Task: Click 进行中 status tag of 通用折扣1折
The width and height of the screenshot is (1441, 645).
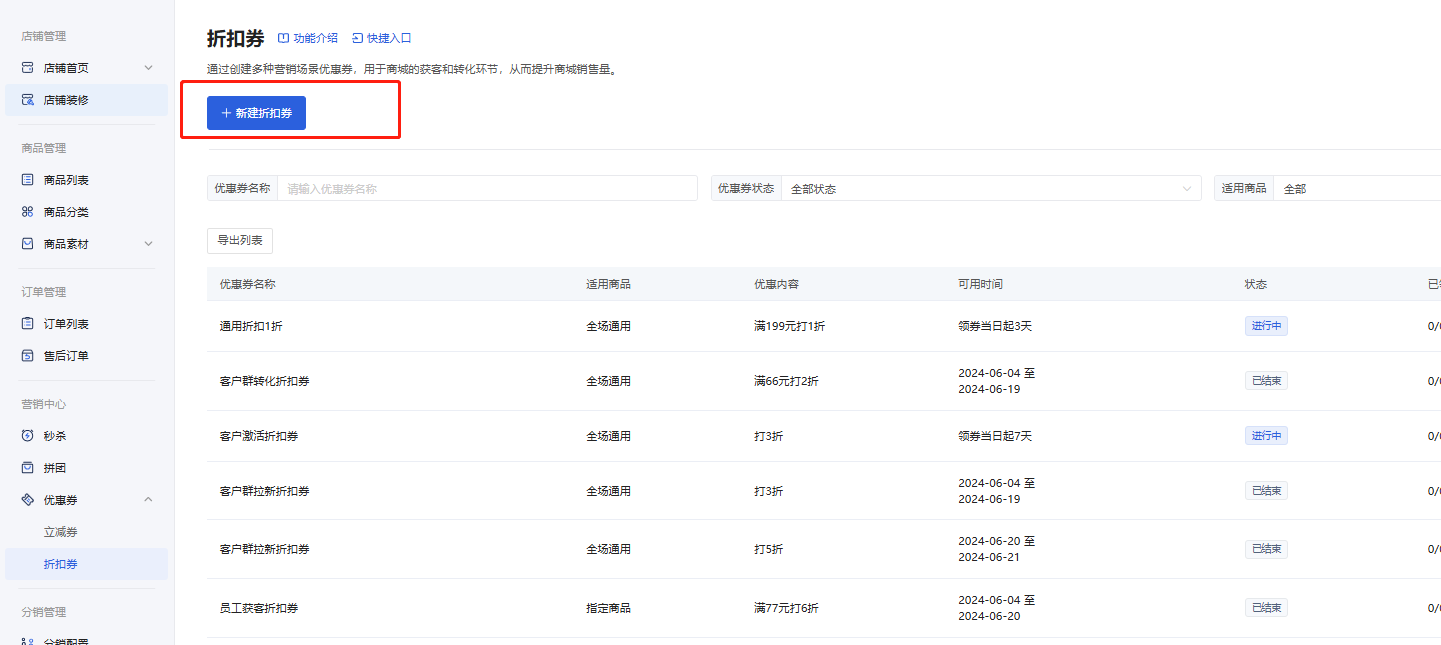Action: 1266,326
